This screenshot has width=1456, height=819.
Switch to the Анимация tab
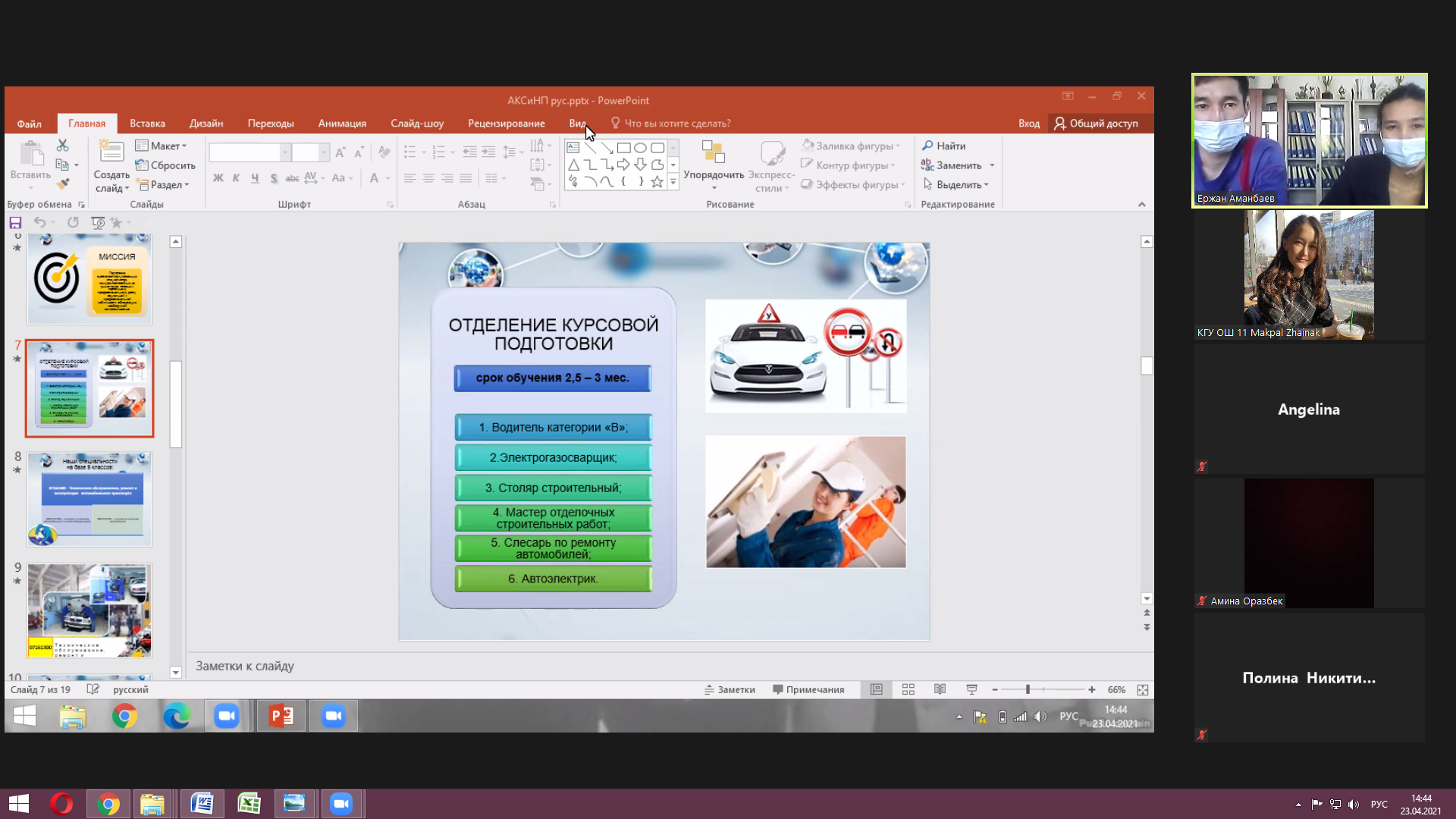click(x=342, y=123)
